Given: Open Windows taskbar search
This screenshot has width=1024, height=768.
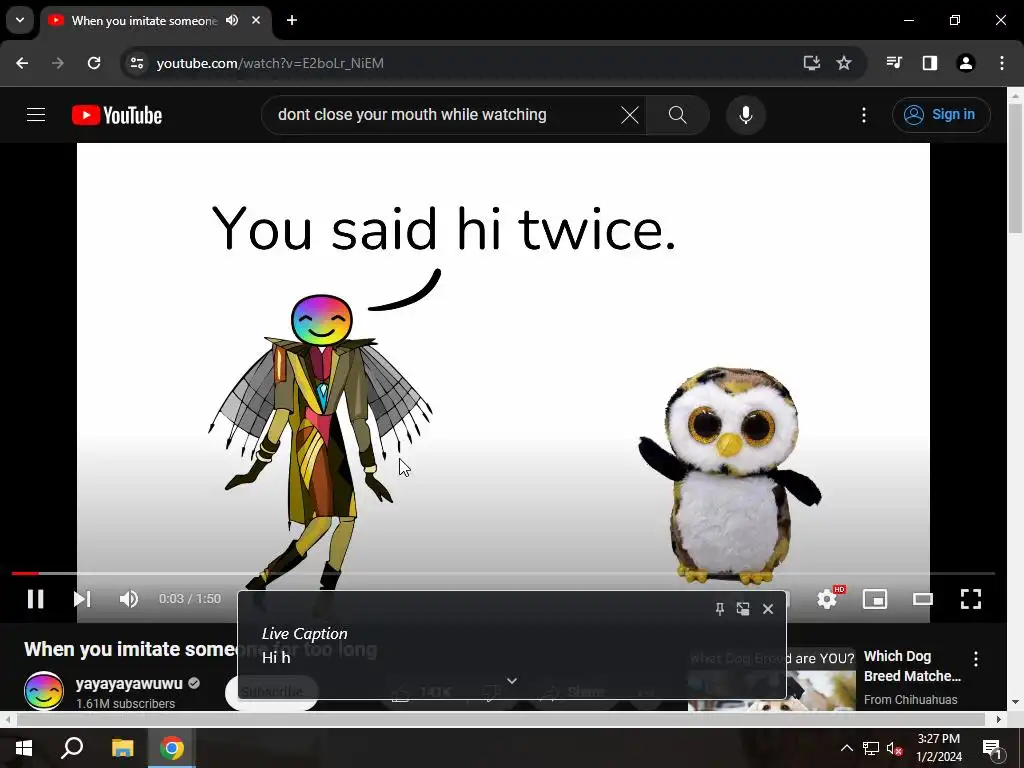Looking at the screenshot, I should 72,748.
